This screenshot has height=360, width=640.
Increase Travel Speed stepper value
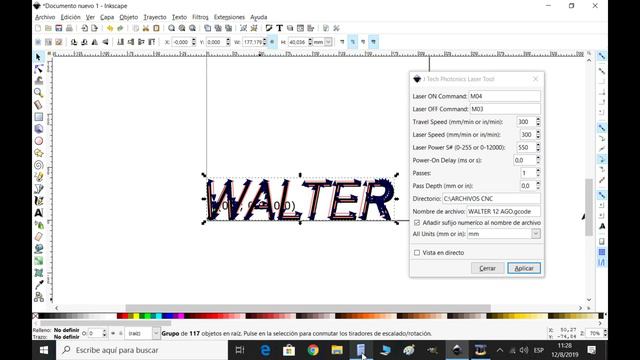click(538, 120)
